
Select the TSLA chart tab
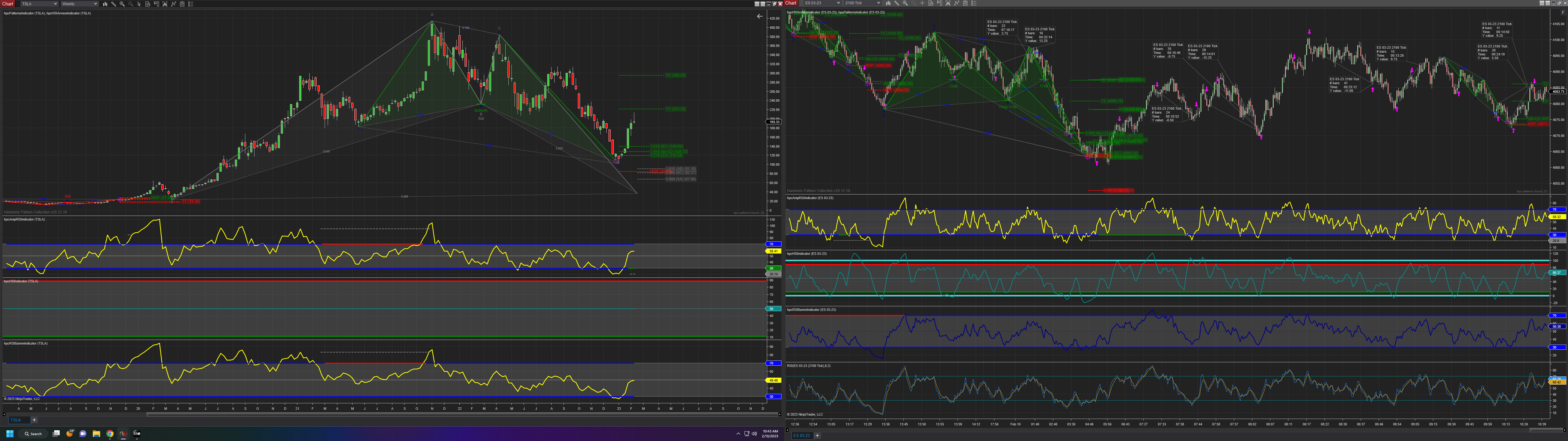tap(17, 420)
